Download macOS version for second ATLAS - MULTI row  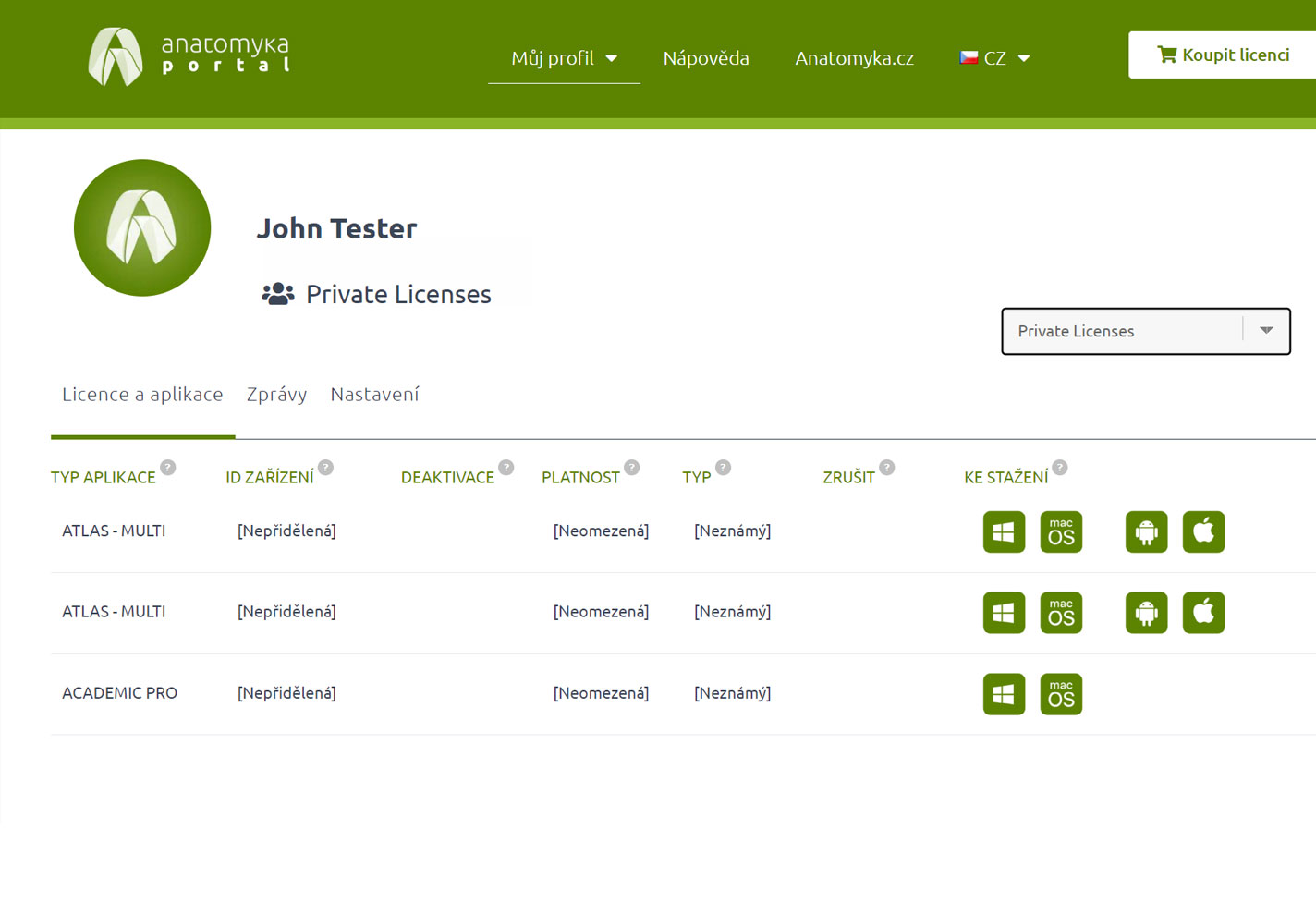[1061, 613]
